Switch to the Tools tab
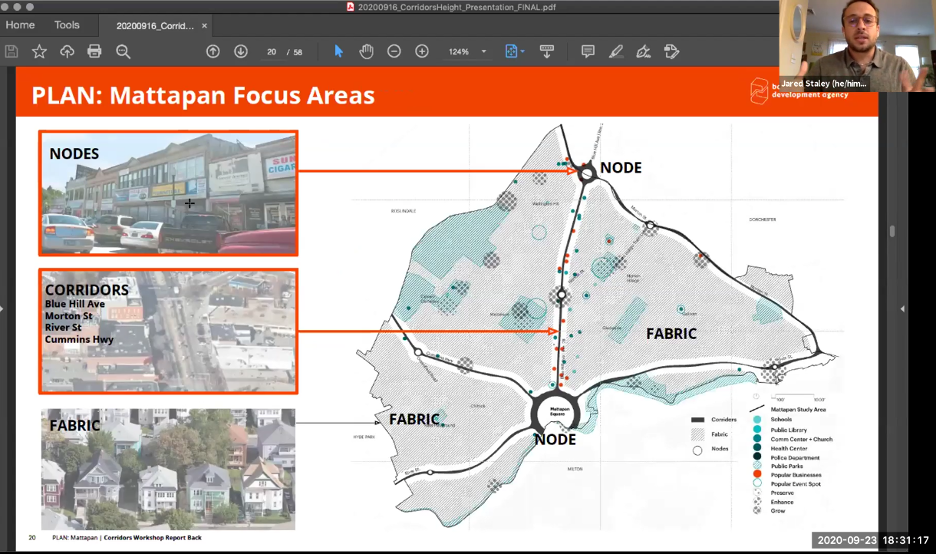Screen dimensions: 936x554 pos(67,25)
